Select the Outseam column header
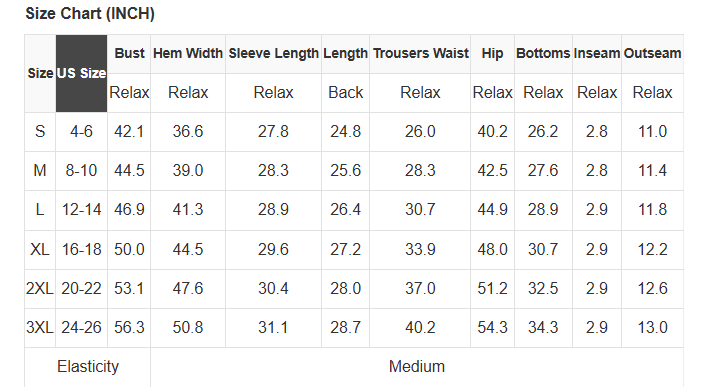This screenshot has height=387, width=706. (x=652, y=54)
